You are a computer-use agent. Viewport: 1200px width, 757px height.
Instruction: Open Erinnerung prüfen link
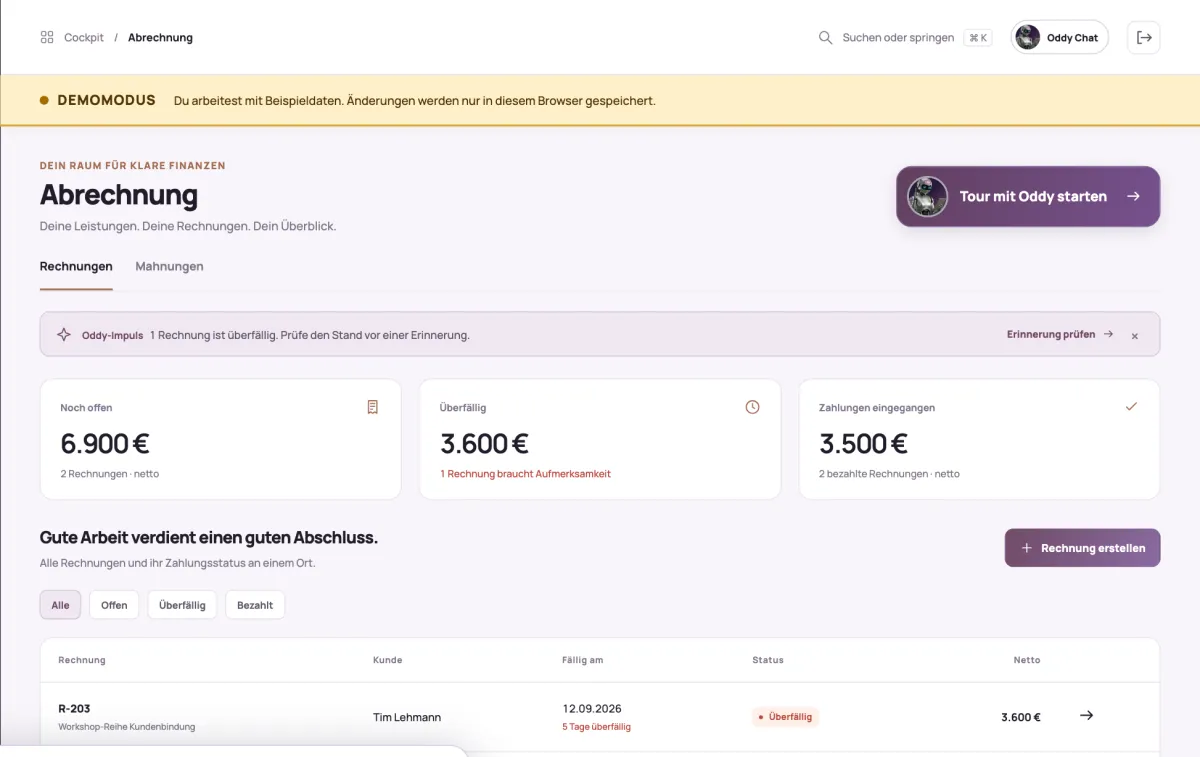(x=1060, y=334)
